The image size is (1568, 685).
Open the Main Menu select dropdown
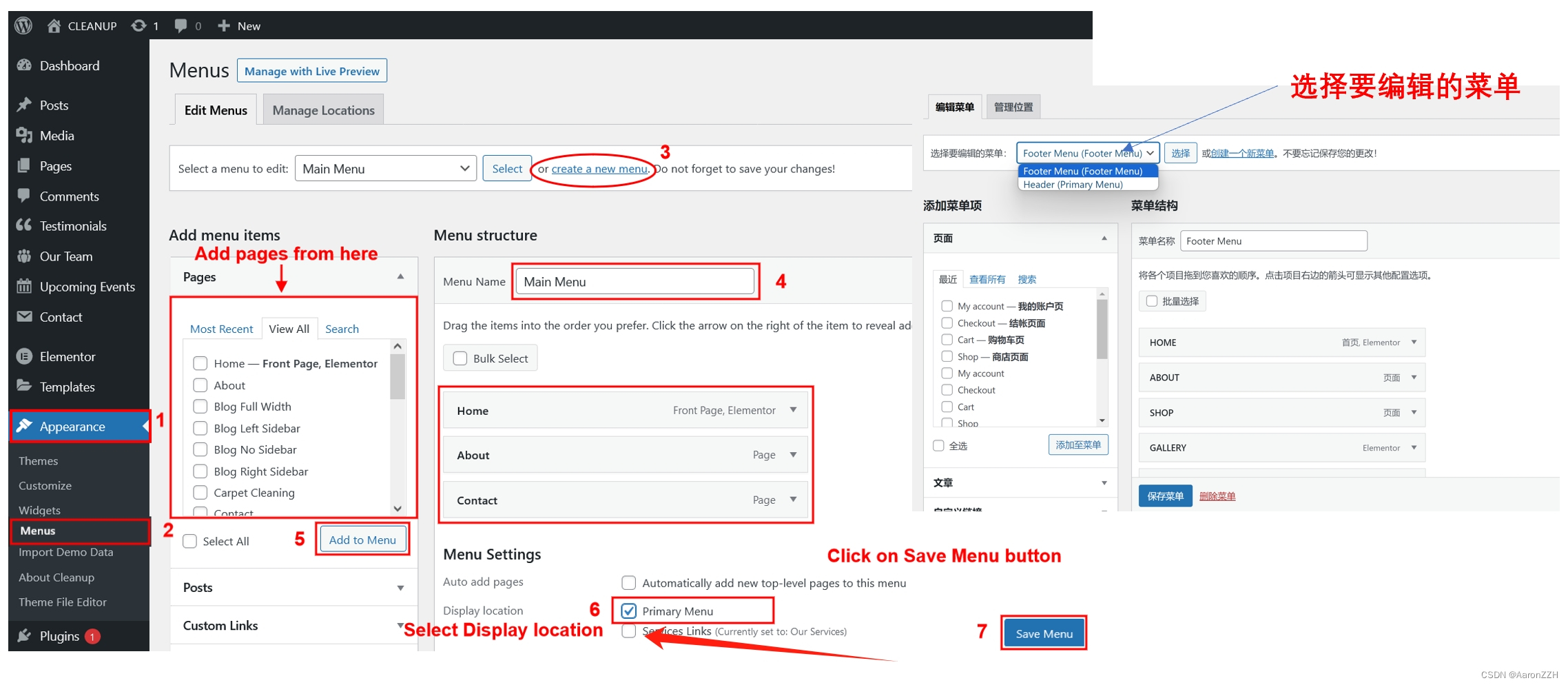(x=386, y=169)
